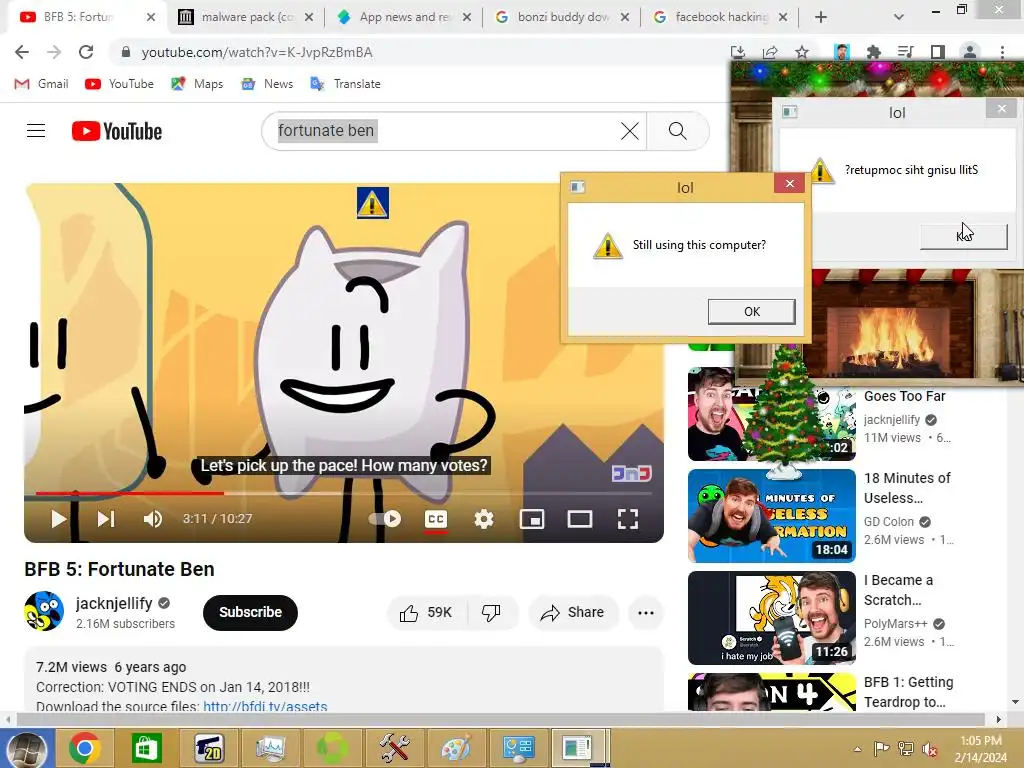Bookmark this page with the star icon
Image resolution: width=1024 pixels, height=768 pixels.
[x=802, y=52]
